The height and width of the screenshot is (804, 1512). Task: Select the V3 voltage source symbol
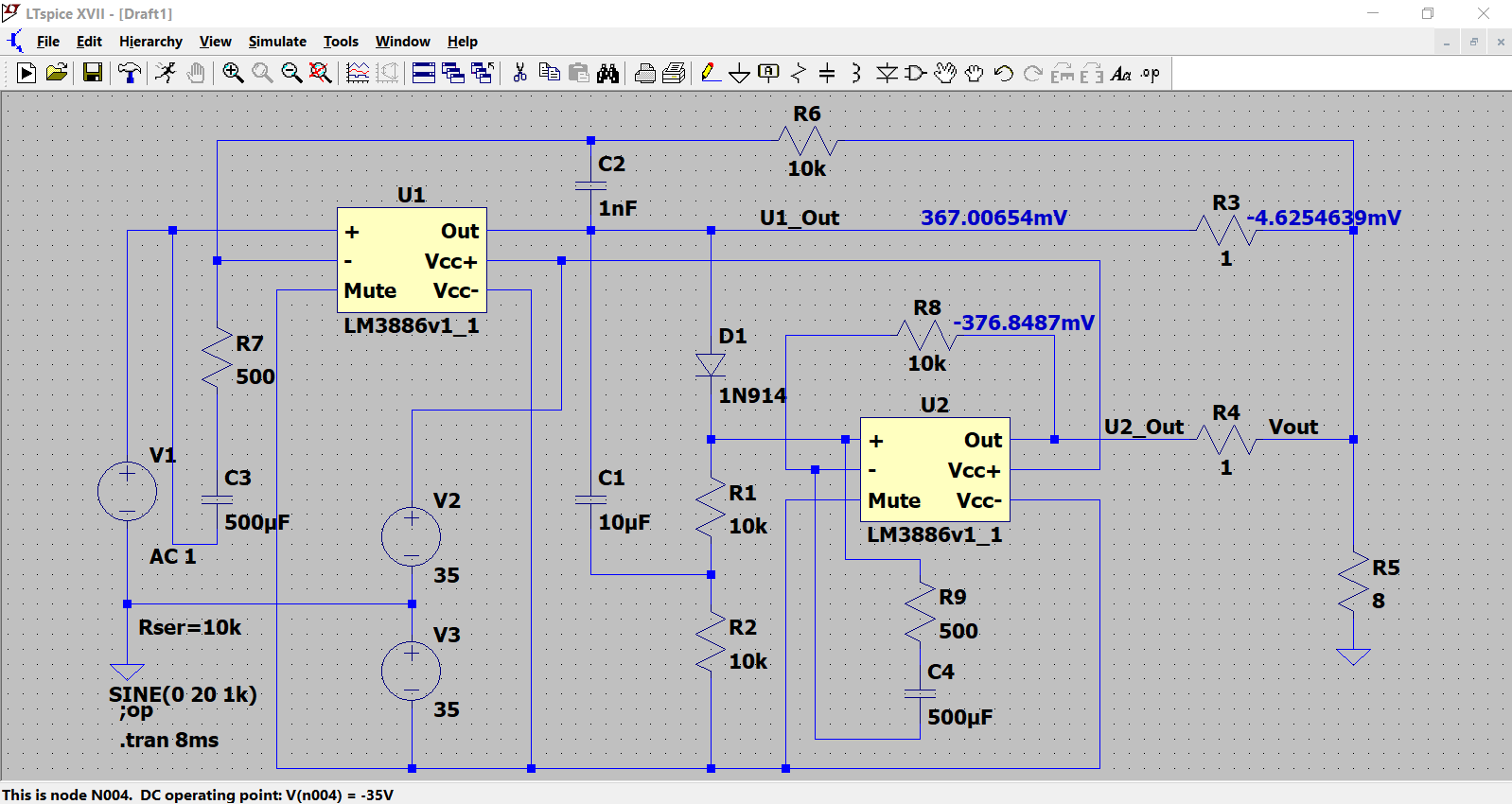click(411, 671)
